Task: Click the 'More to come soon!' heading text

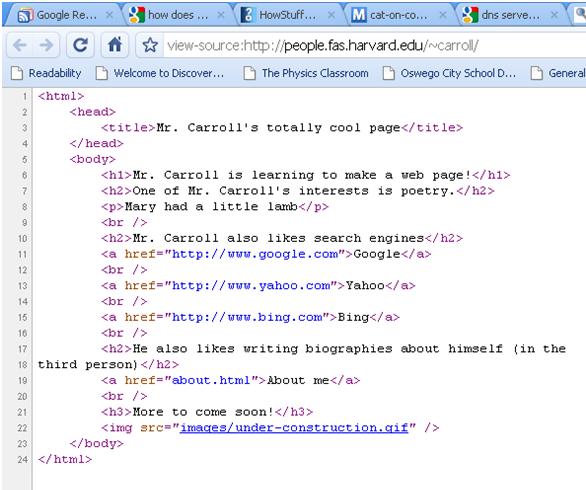Action: pyautogui.click(x=203, y=412)
